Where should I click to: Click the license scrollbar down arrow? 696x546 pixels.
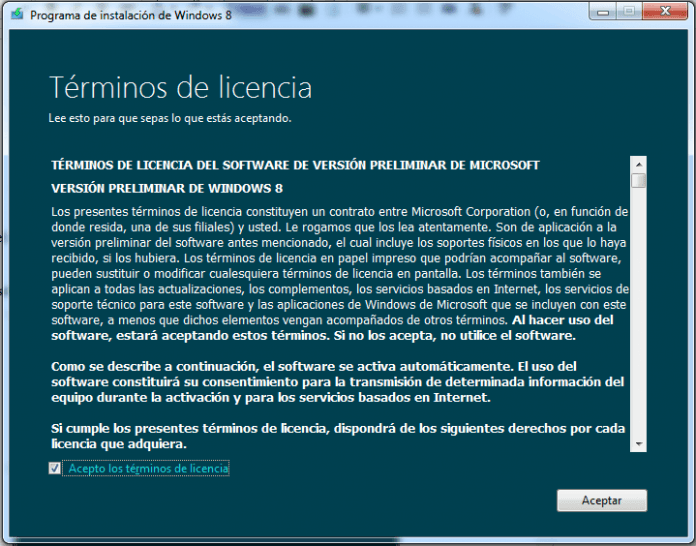point(638,443)
